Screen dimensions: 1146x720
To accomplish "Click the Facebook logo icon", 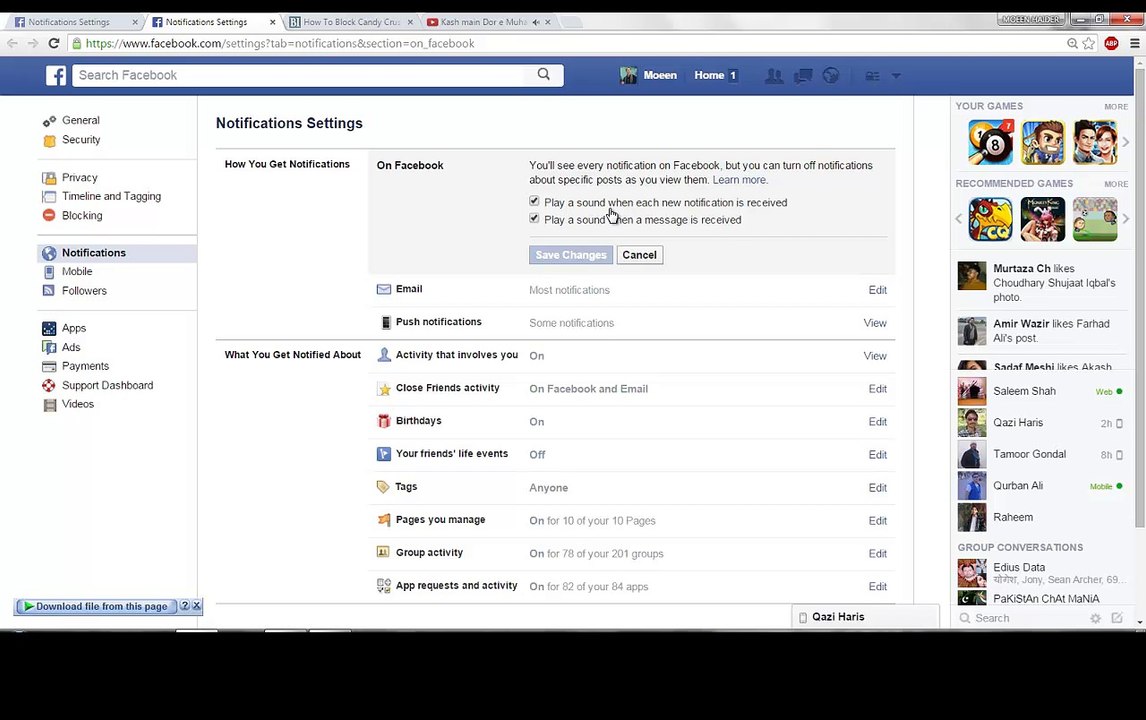I will click(x=56, y=75).
